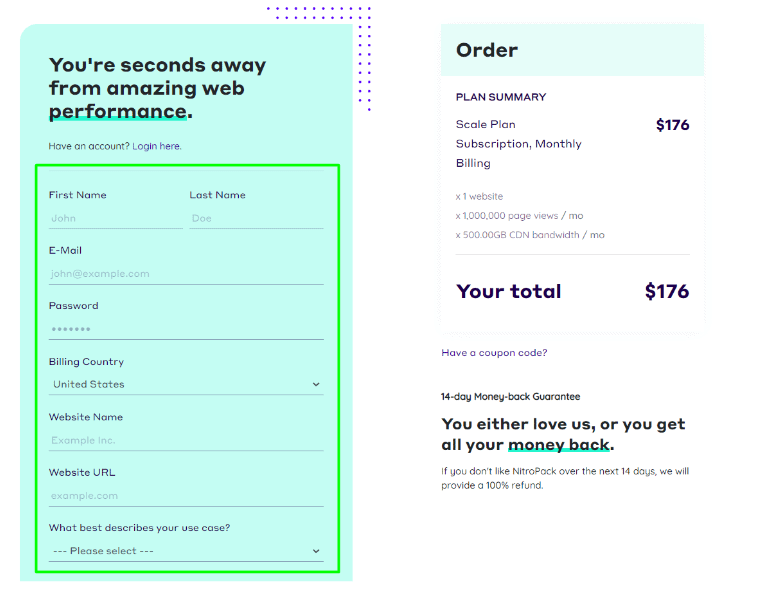Click the Billing Country chevron arrow

pos(316,384)
